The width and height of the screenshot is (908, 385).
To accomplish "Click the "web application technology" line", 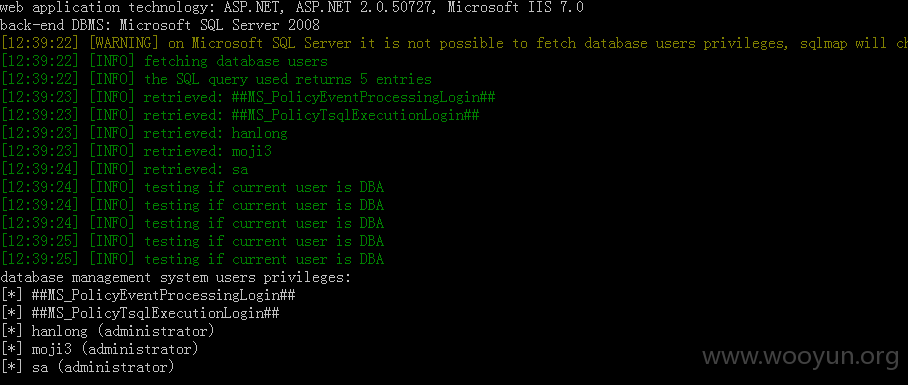I will [292, 8].
